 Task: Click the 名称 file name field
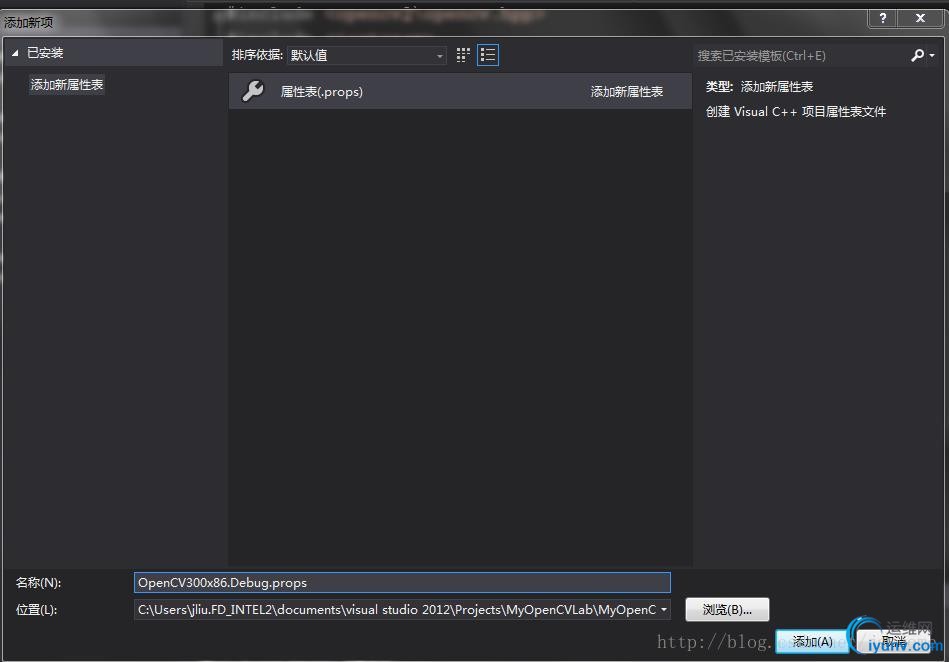coord(402,583)
